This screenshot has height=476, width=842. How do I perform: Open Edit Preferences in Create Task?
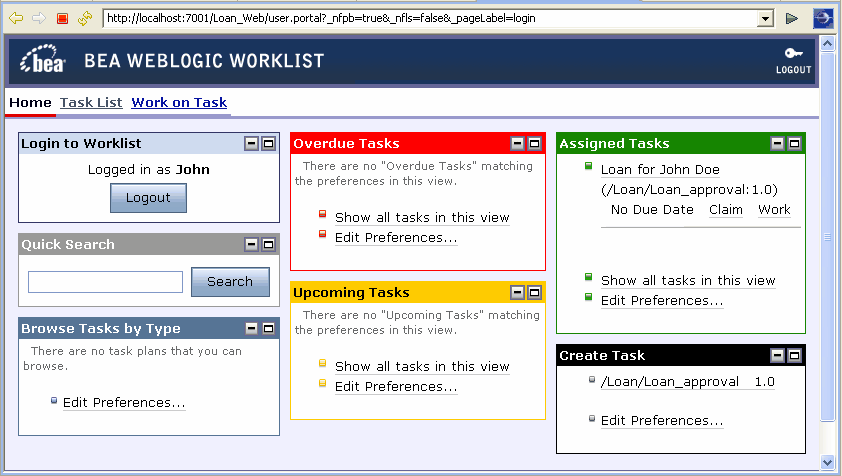(x=662, y=421)
